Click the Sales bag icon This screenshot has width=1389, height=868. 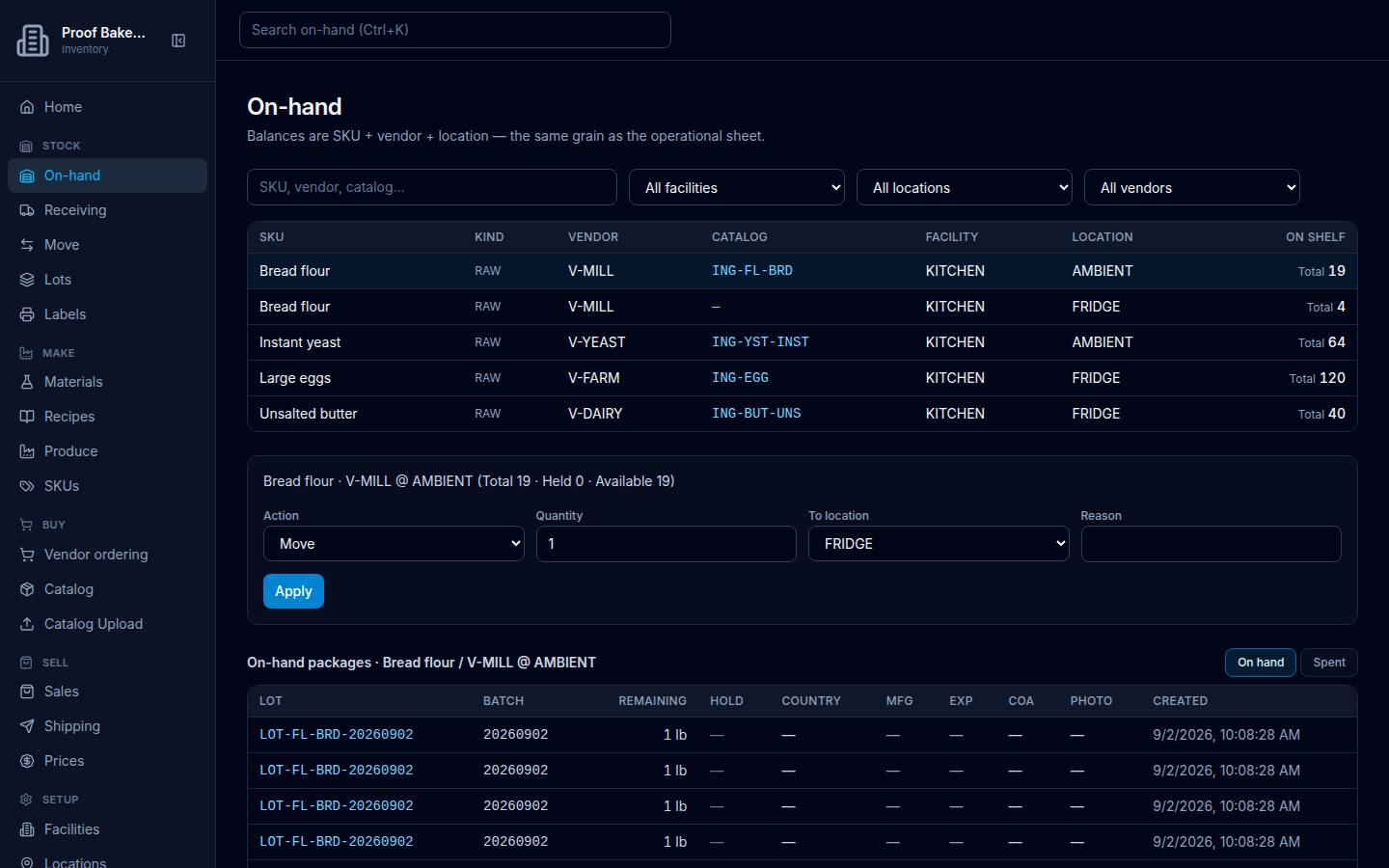point(27,692)
